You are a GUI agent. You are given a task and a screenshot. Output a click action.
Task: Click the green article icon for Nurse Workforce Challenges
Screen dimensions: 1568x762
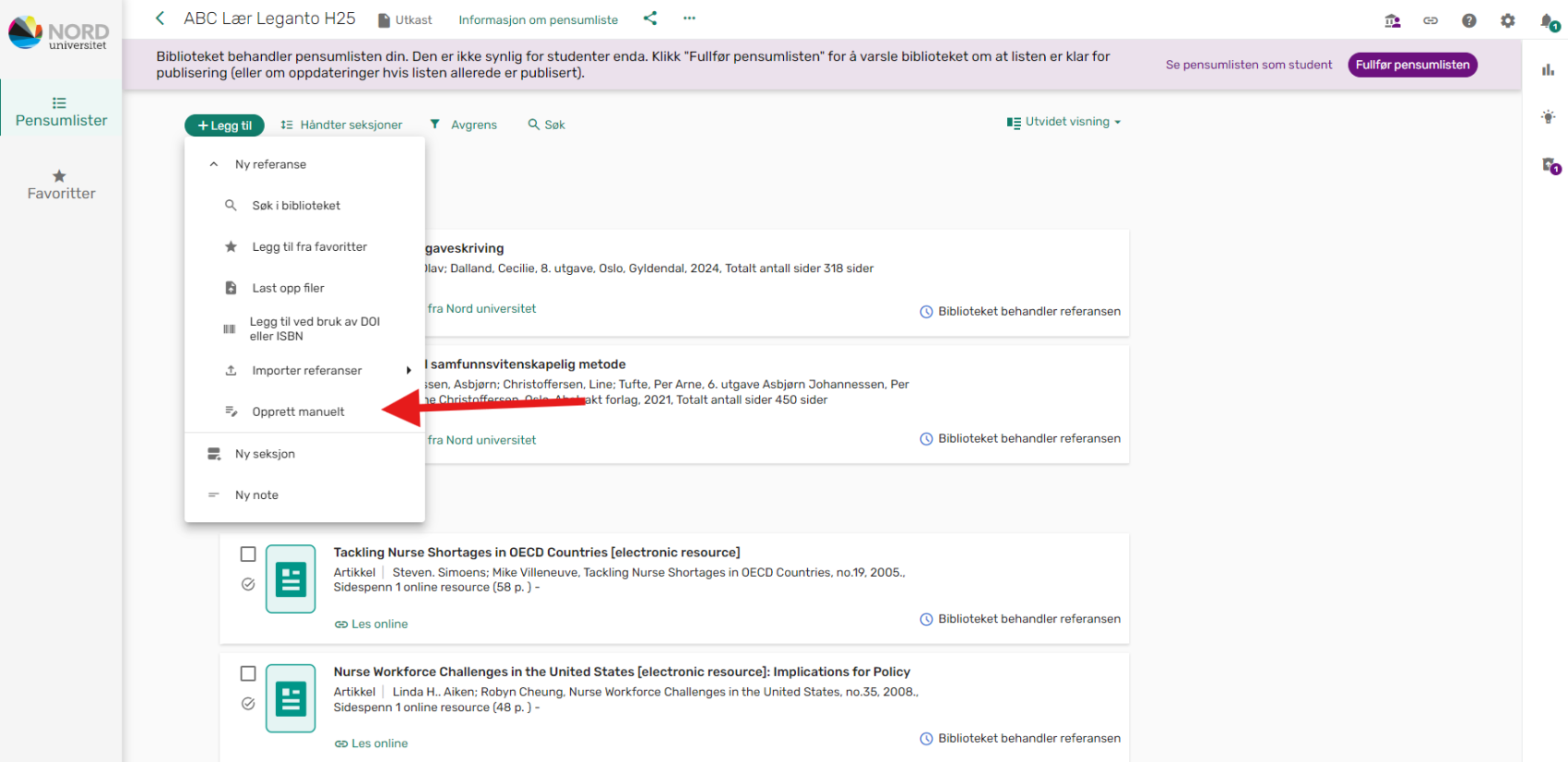point(291,698)
